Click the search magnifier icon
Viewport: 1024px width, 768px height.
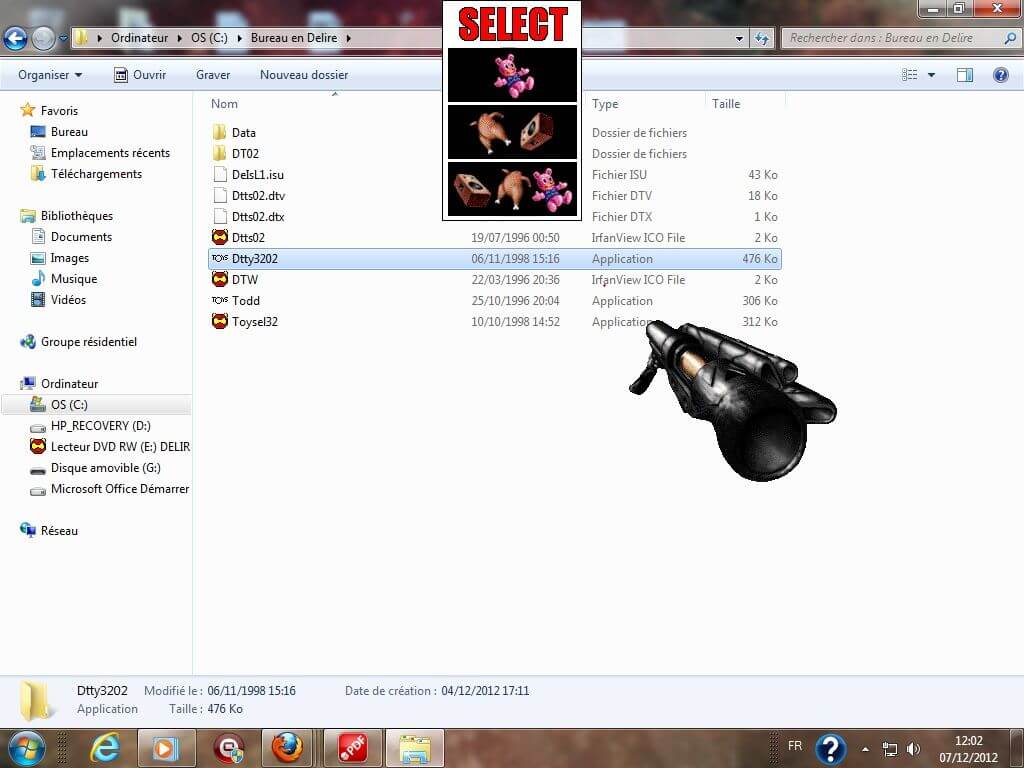tap(1010, 38)
